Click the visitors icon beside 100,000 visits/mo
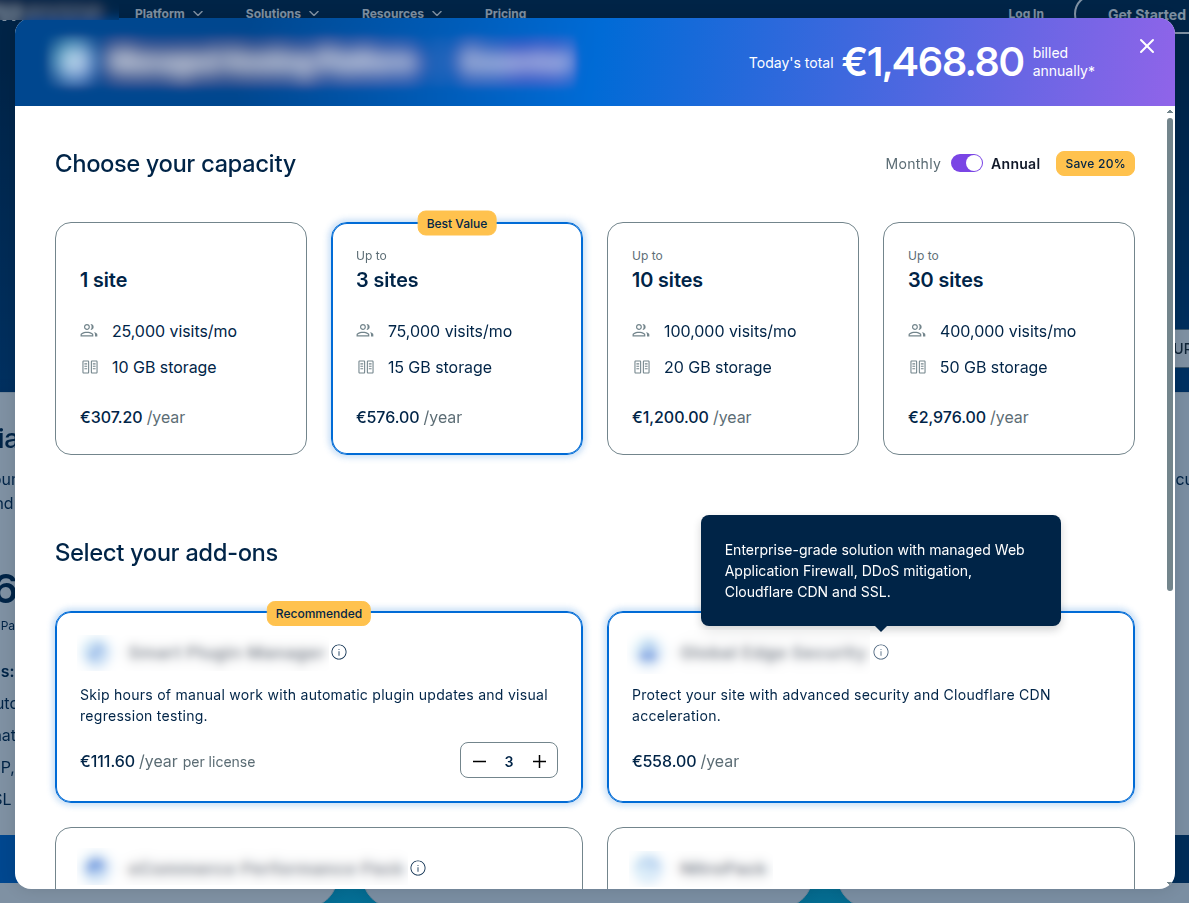Screen dimensions: 1189x903 point(641,331)
